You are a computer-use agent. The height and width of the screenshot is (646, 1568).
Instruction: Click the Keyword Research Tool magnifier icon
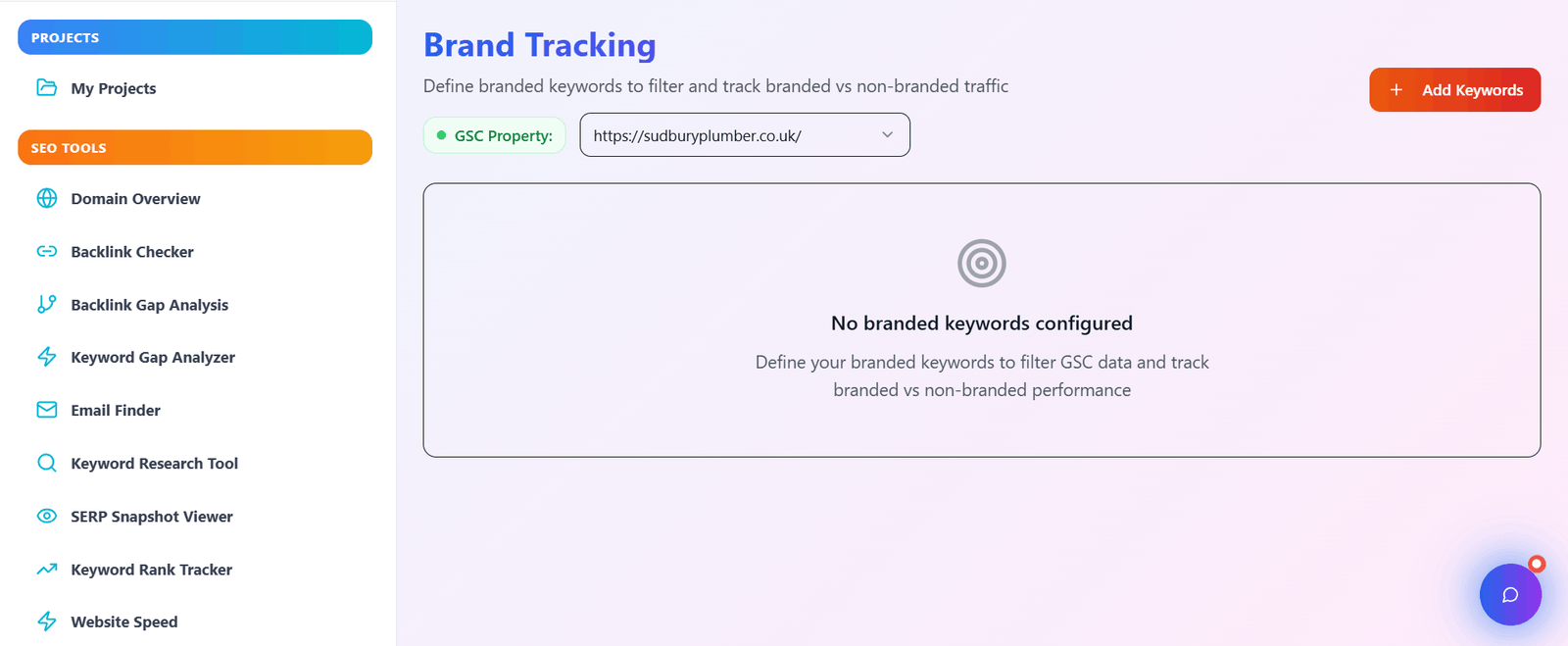point(46,463)
